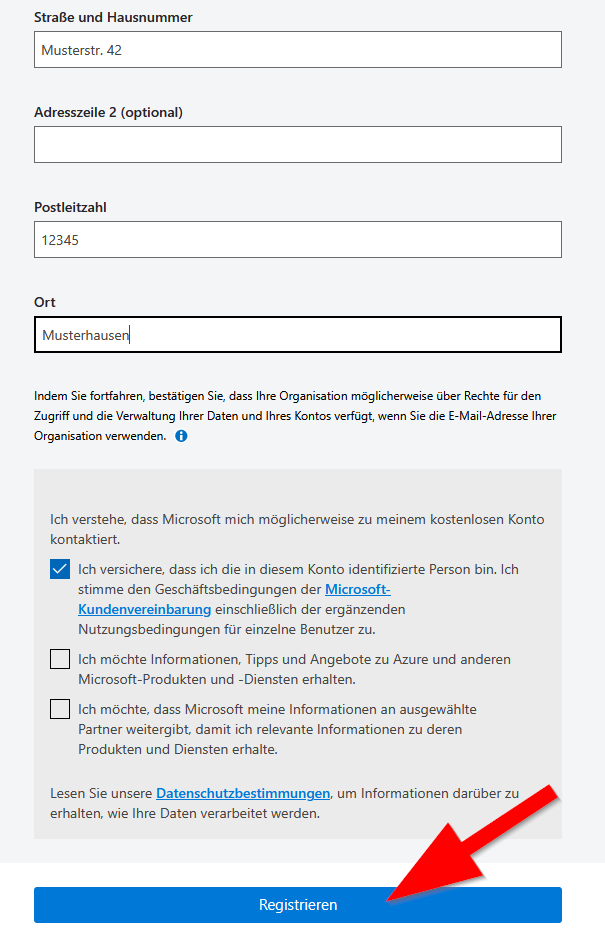Click the Adresszeile 2 (optional) label
The image size is (605, 939).
click(x=110, y=112)
